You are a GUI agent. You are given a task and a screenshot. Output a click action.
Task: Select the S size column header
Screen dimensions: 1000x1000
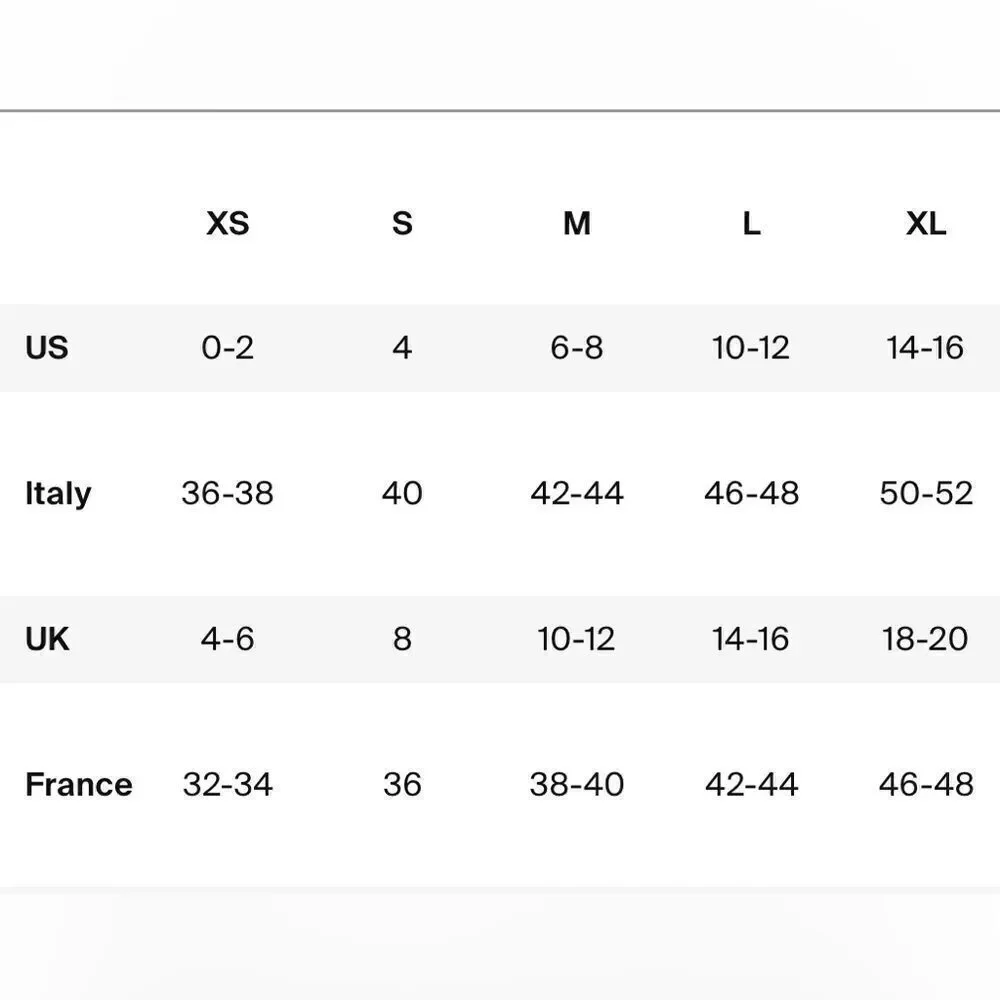[402, 223]
